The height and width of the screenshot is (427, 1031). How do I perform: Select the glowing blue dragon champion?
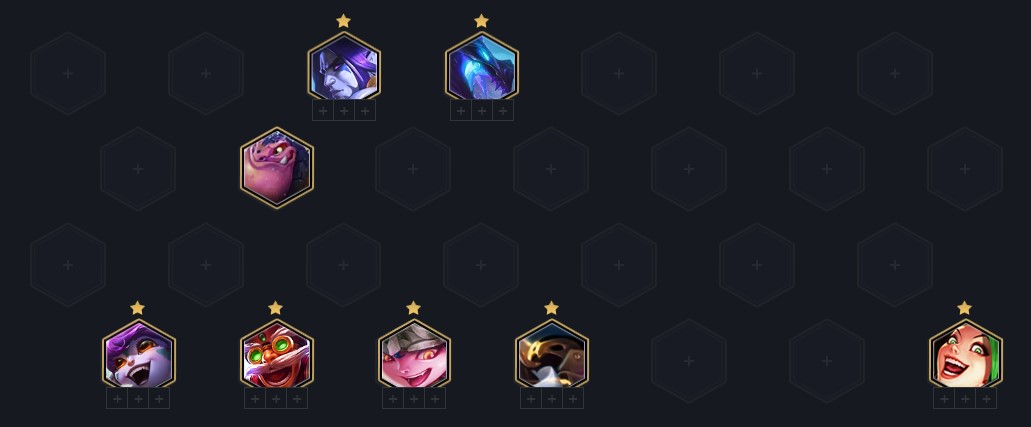point(482,68)
